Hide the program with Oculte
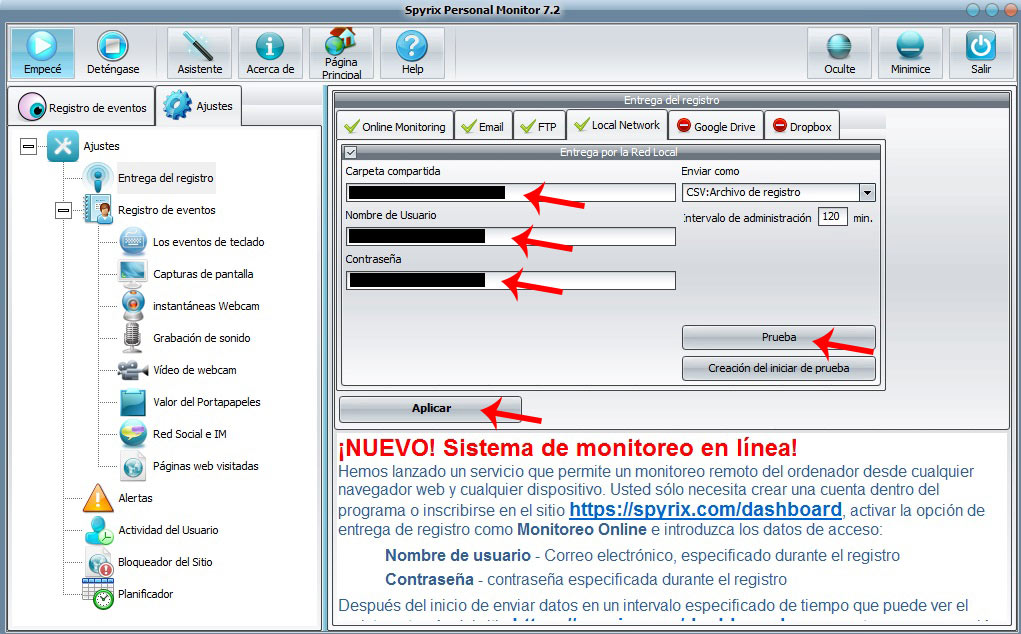This screenshot has height=634, width=1021. click(x=839, y=53)
